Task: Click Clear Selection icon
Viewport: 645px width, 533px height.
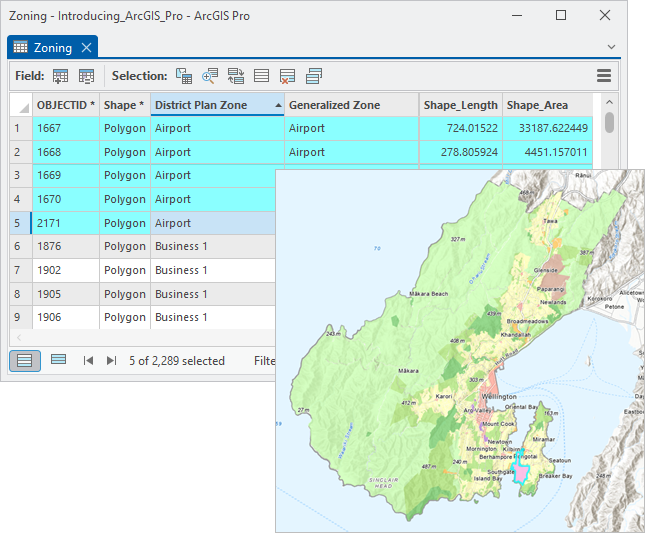Action: click(287, 76)
